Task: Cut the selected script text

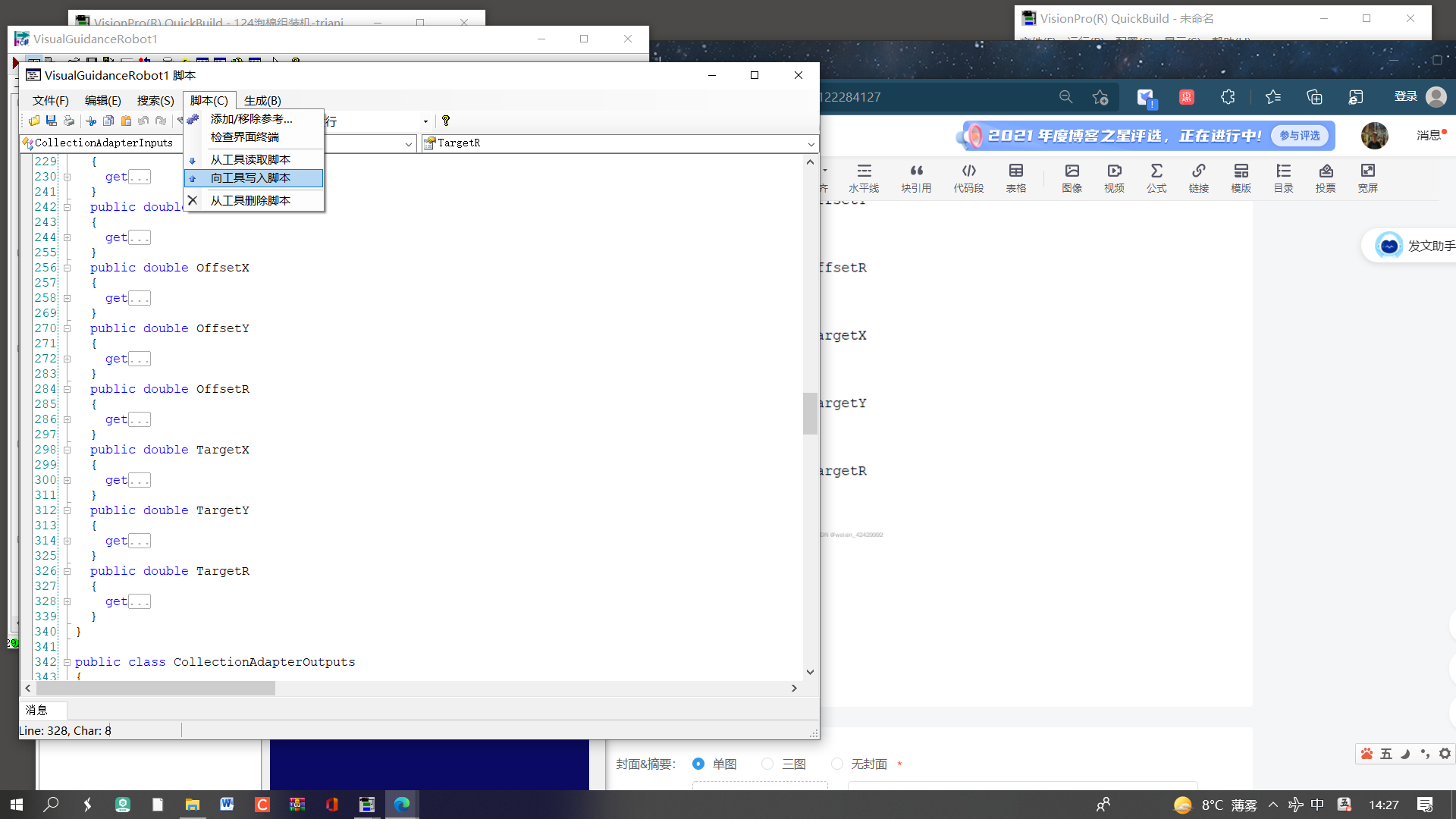Action: [x=91, y=121]
